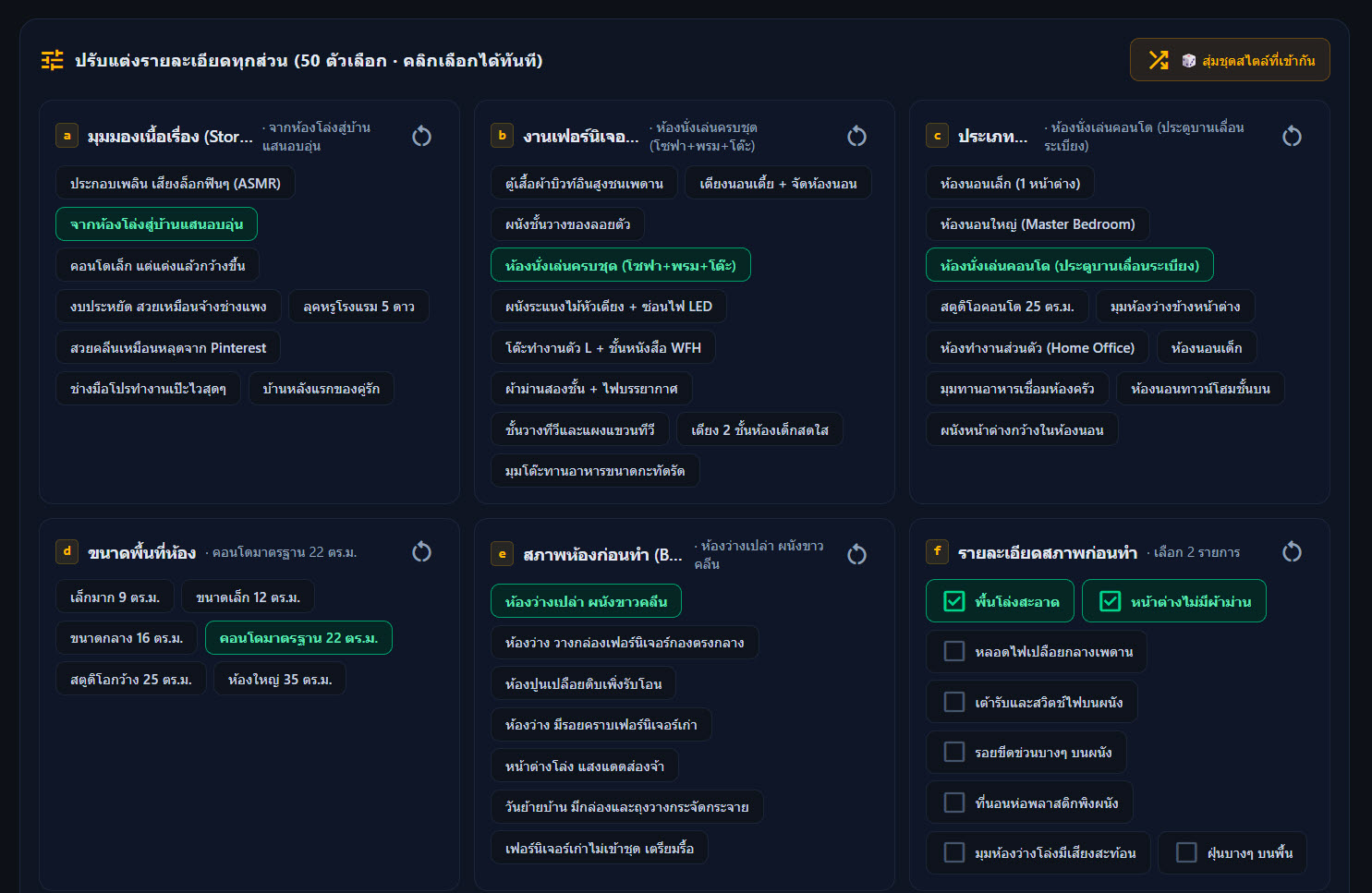Click the section badge icon labeled a
This screenshot has width=1372, height=893.
[67, 136]
